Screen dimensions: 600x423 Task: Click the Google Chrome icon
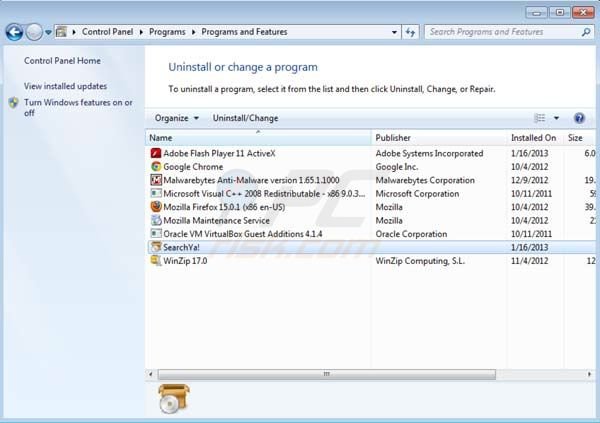coord(156,167)
